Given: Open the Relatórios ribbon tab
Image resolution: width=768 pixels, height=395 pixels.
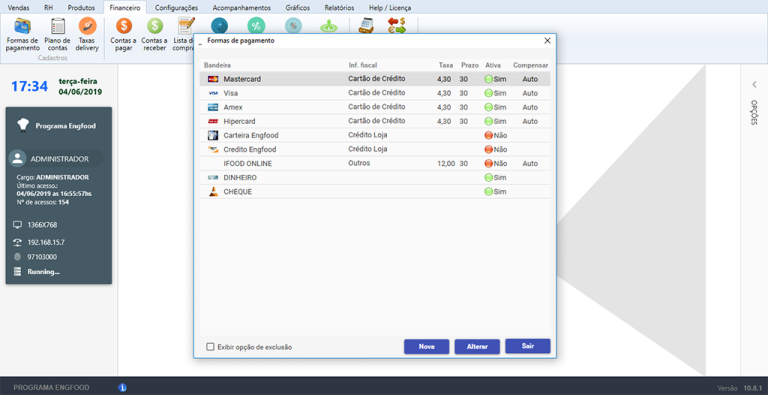Looking at the screenshot, I should point(339,8).
